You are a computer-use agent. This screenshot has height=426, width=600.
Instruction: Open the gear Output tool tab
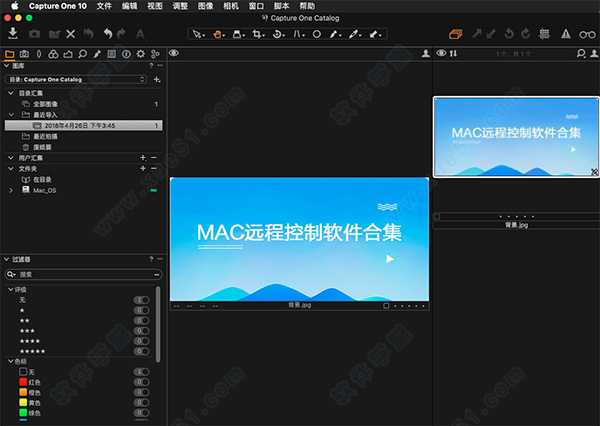[x=141, y=54]
